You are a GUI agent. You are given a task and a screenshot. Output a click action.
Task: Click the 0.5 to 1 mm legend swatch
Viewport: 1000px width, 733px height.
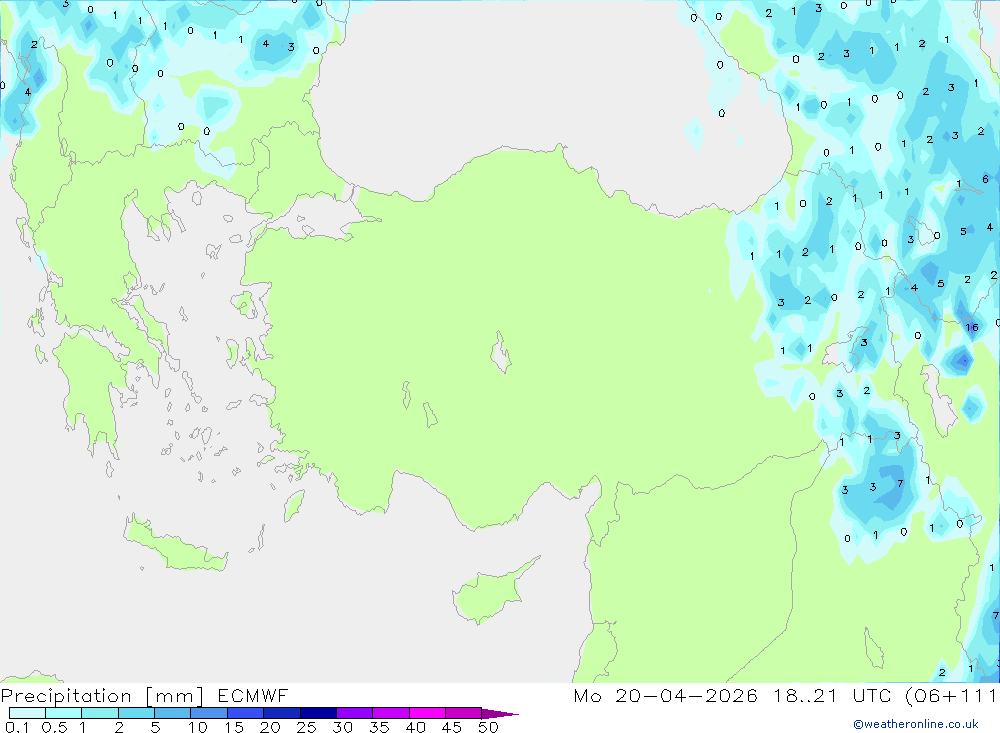[x=64, y=713]
